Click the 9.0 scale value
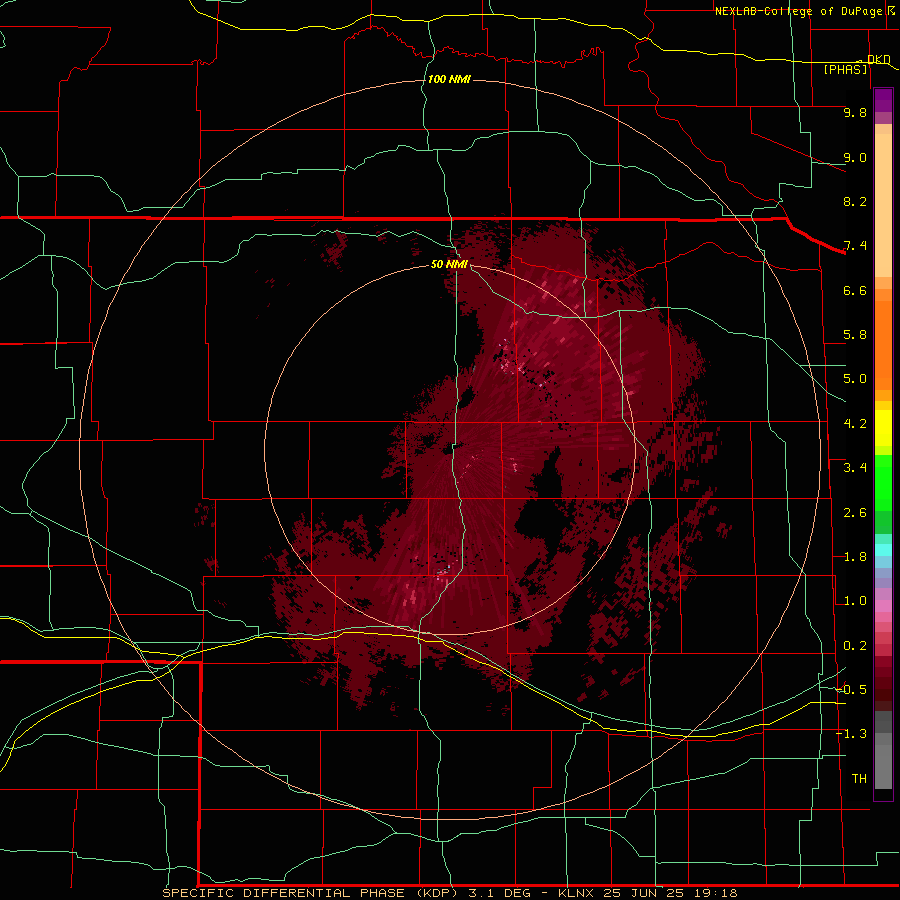This screenshot has width=900, height=900. point(855,157)
